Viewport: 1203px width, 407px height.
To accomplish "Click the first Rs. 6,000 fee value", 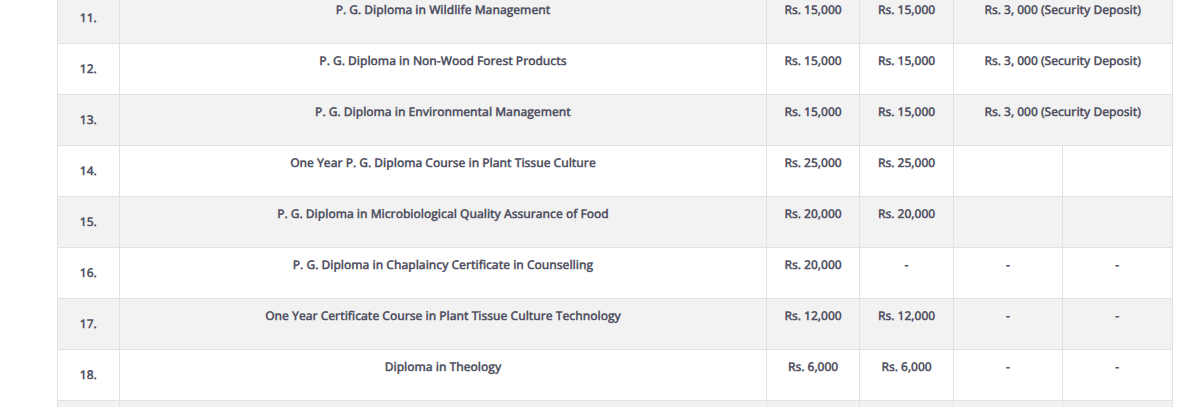I will (x=813, y=367).
